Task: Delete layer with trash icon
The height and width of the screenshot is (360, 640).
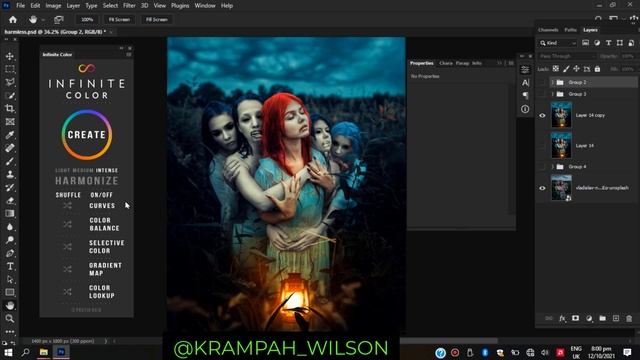Action: 629,318
